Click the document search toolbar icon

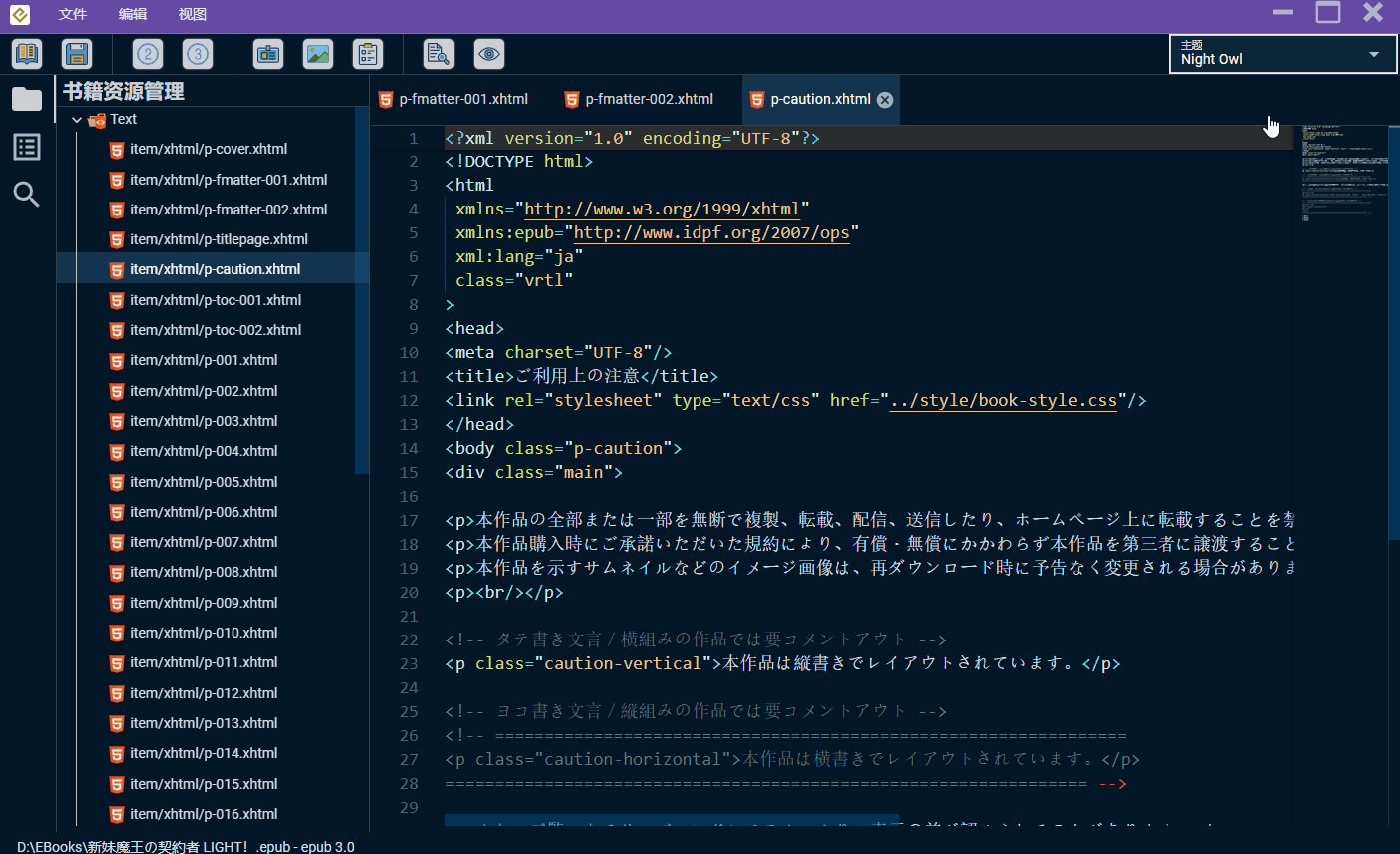click(439, 54)
